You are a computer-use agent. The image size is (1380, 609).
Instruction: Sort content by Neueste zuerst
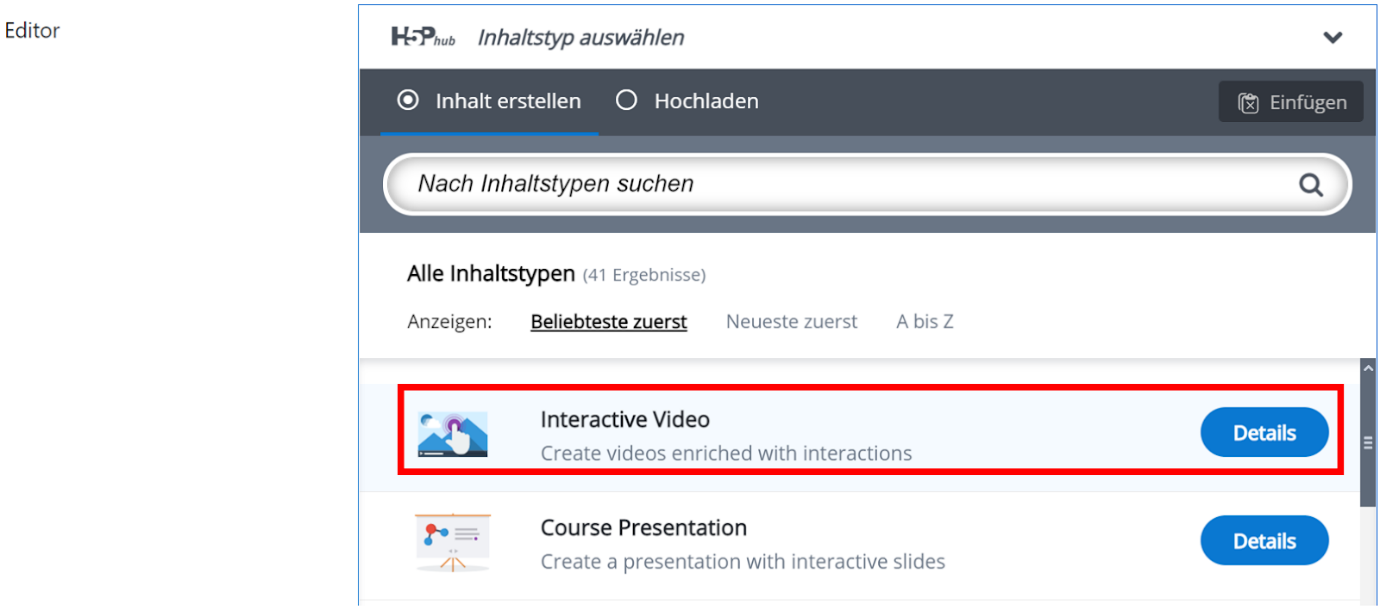point(791,321)
